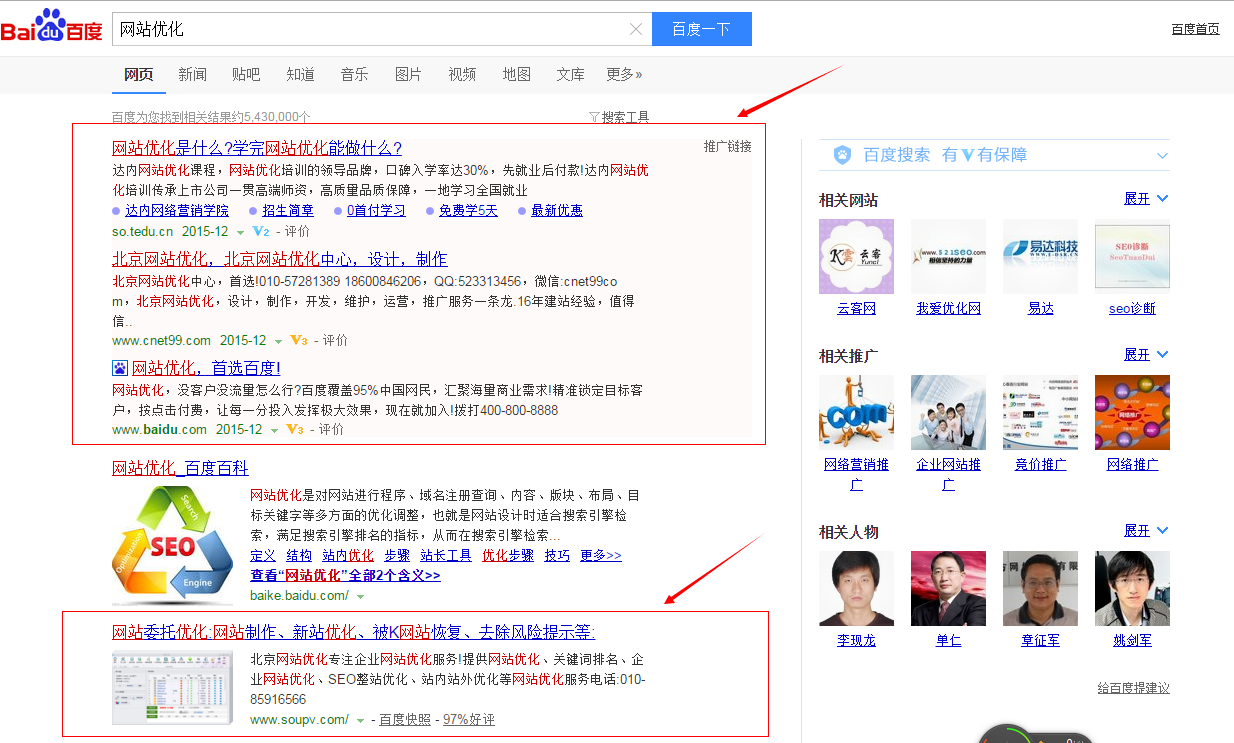Expand dropdown arrow next to www.baidu.com 2015-12
The image size is (1234, 743).
pyautogui.click(x=274, y=430)
